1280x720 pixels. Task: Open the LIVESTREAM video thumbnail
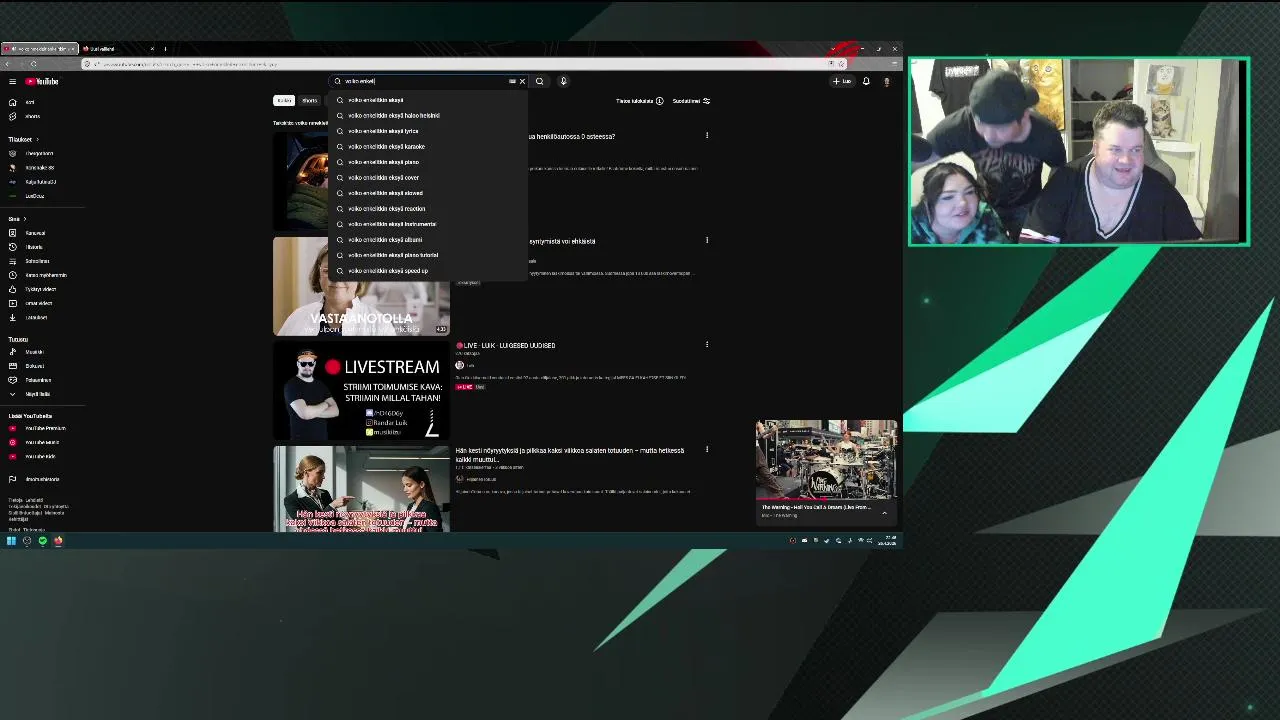(x=361, y=391)
